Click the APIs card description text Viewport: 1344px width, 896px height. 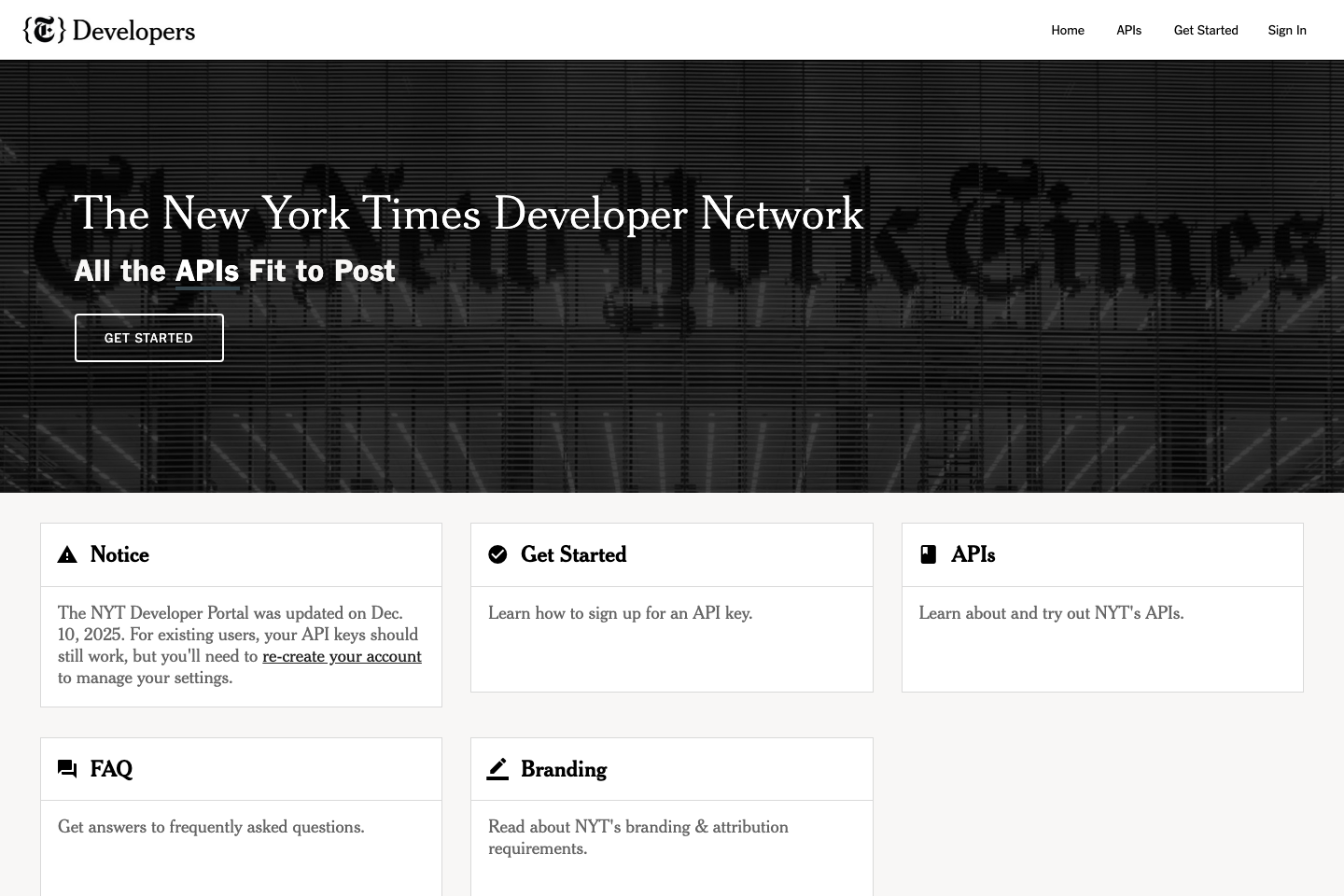tap(1051, 613)
